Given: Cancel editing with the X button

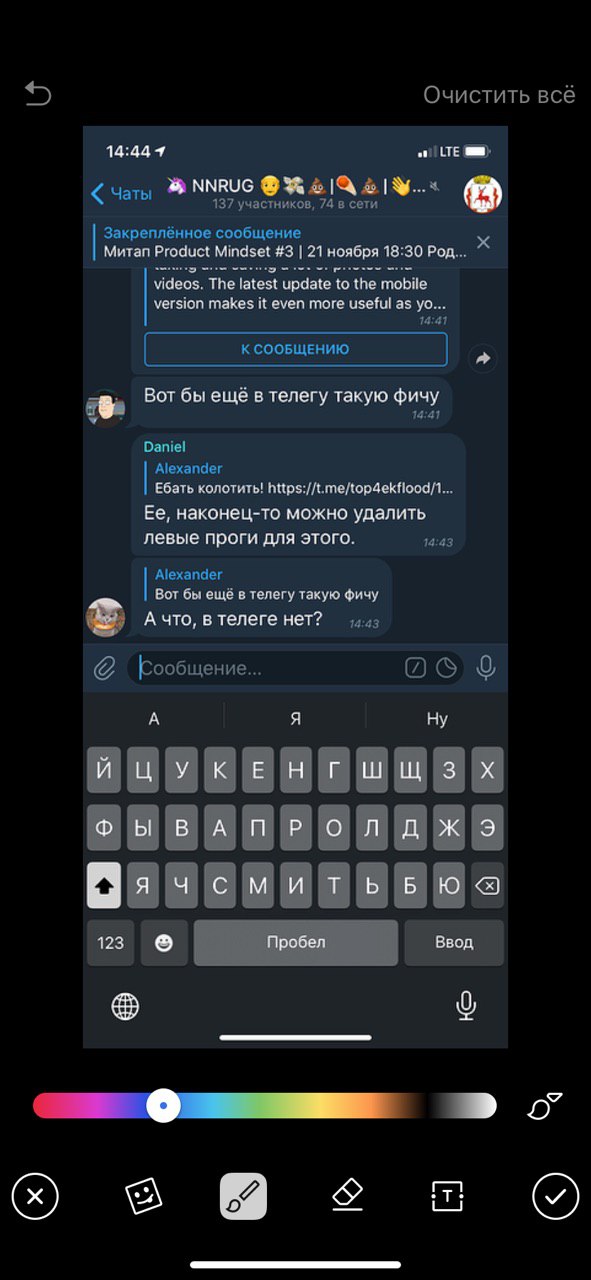Looking at the screenshot, I should (35, 1195).
